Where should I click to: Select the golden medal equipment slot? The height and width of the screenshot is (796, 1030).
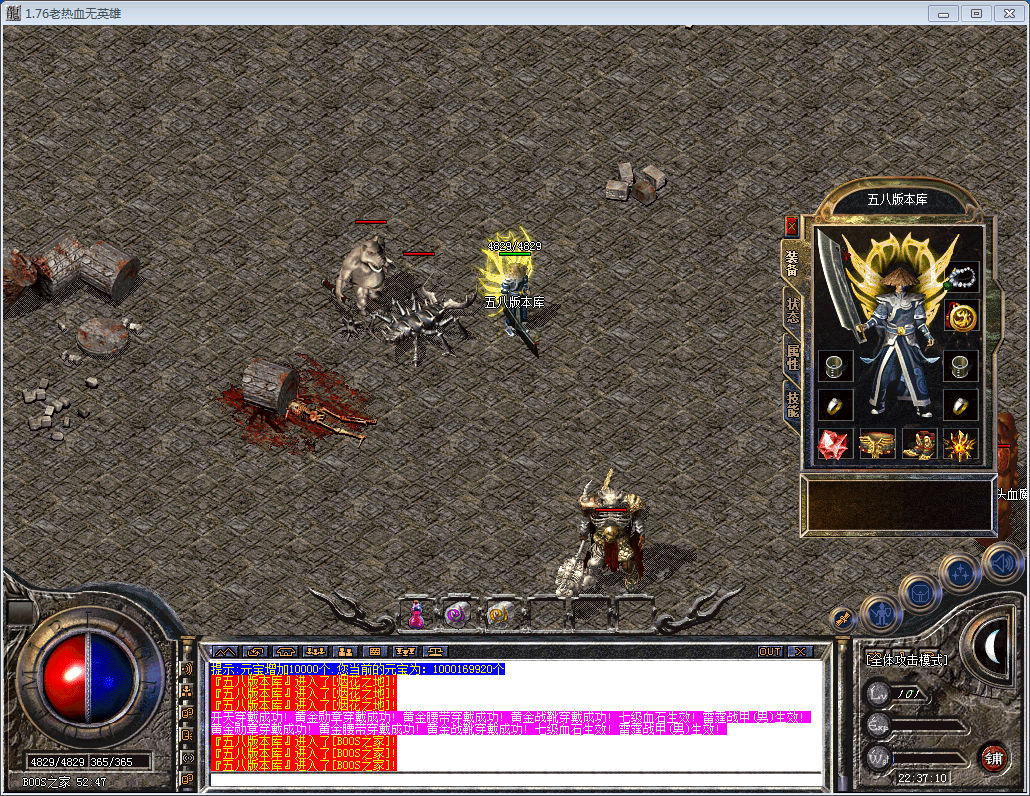point(961,318)
